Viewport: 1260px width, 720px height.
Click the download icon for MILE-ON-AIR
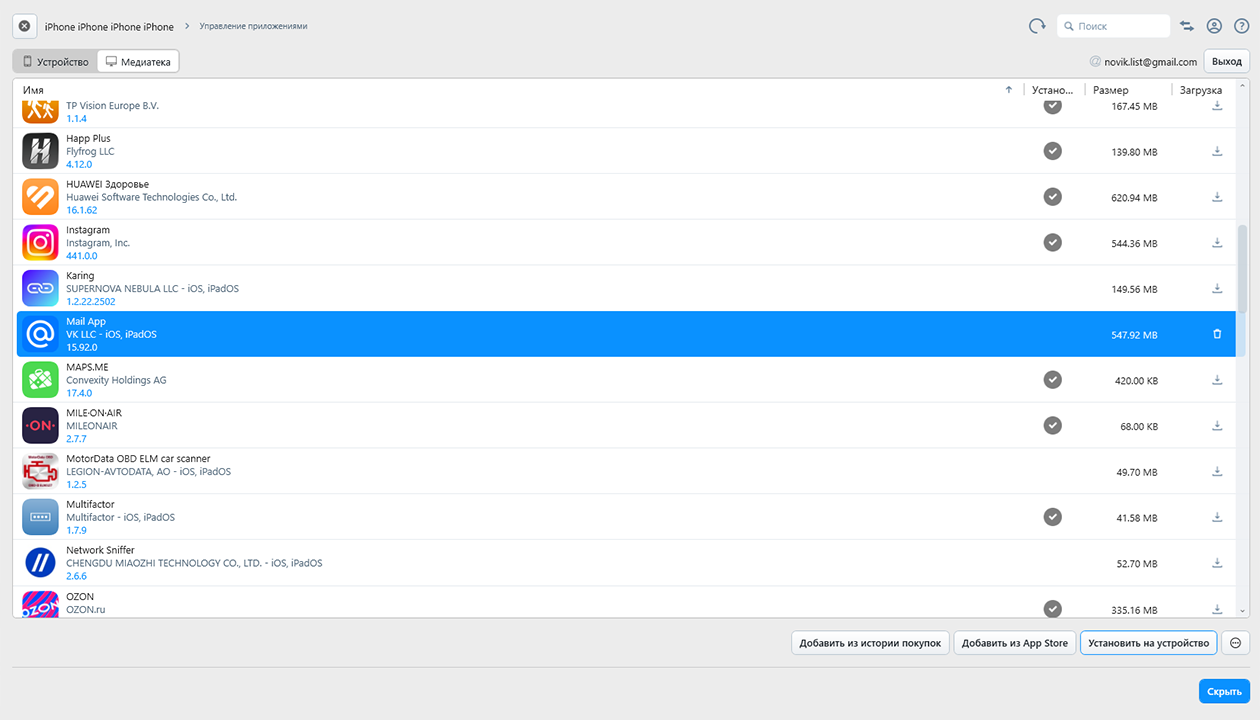(1217, 426)
